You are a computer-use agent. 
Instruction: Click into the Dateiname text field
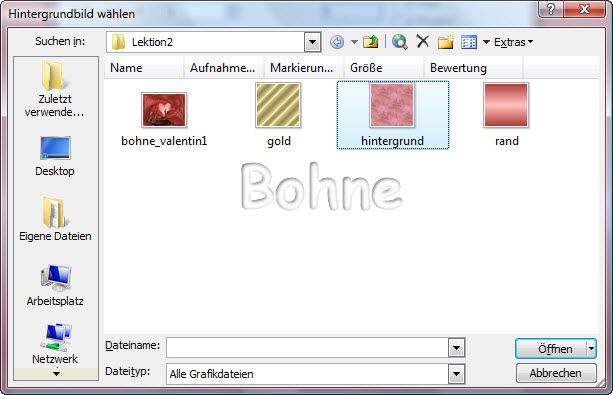click(308, 347)
